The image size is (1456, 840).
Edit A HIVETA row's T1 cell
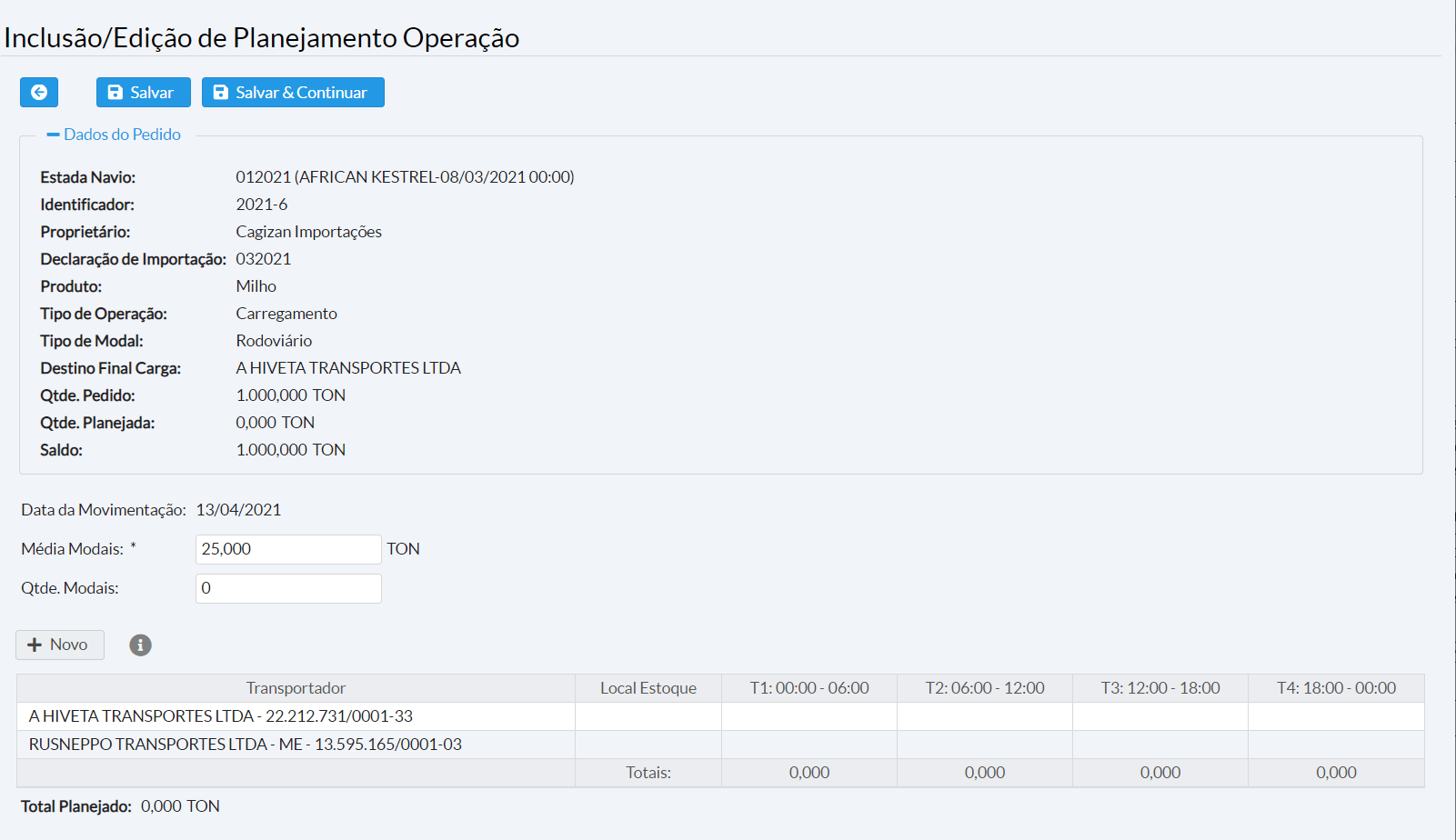[x=809, y=716]
